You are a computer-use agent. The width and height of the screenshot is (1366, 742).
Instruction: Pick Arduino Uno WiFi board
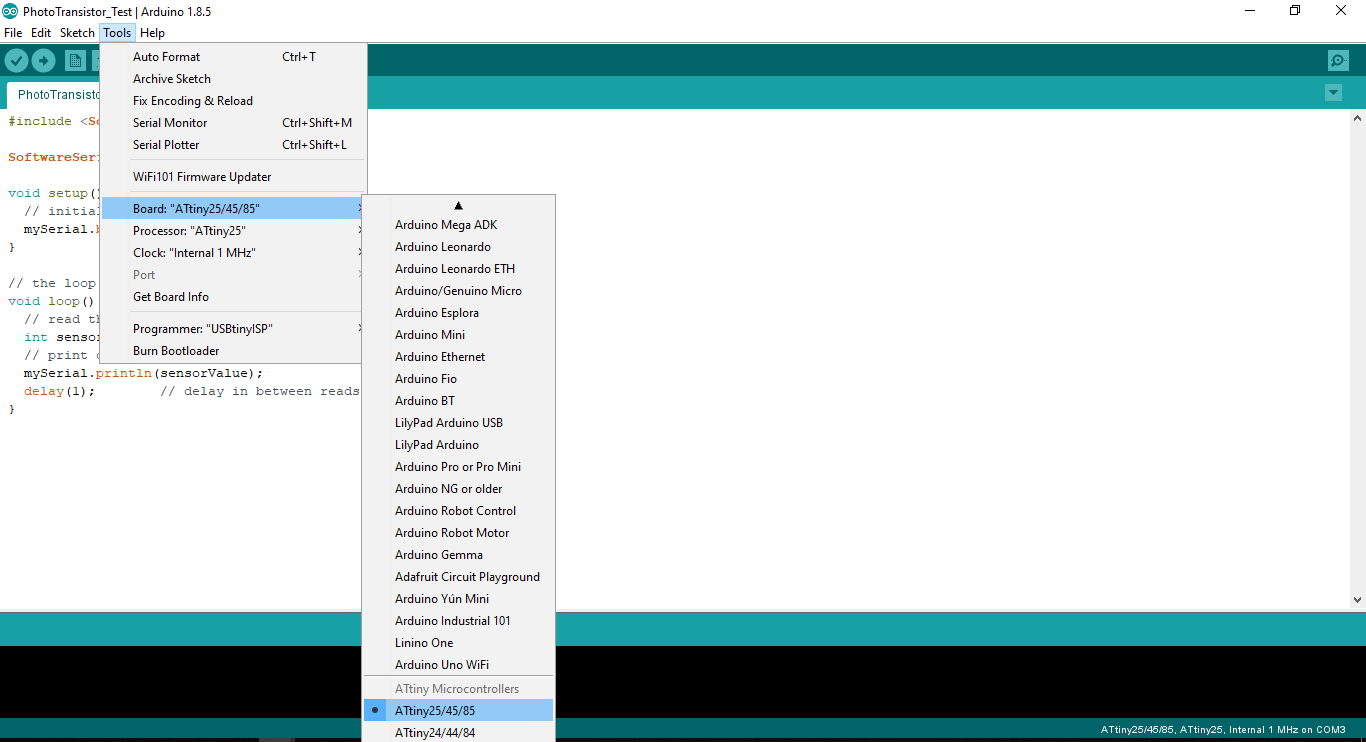tap(458, 665)
